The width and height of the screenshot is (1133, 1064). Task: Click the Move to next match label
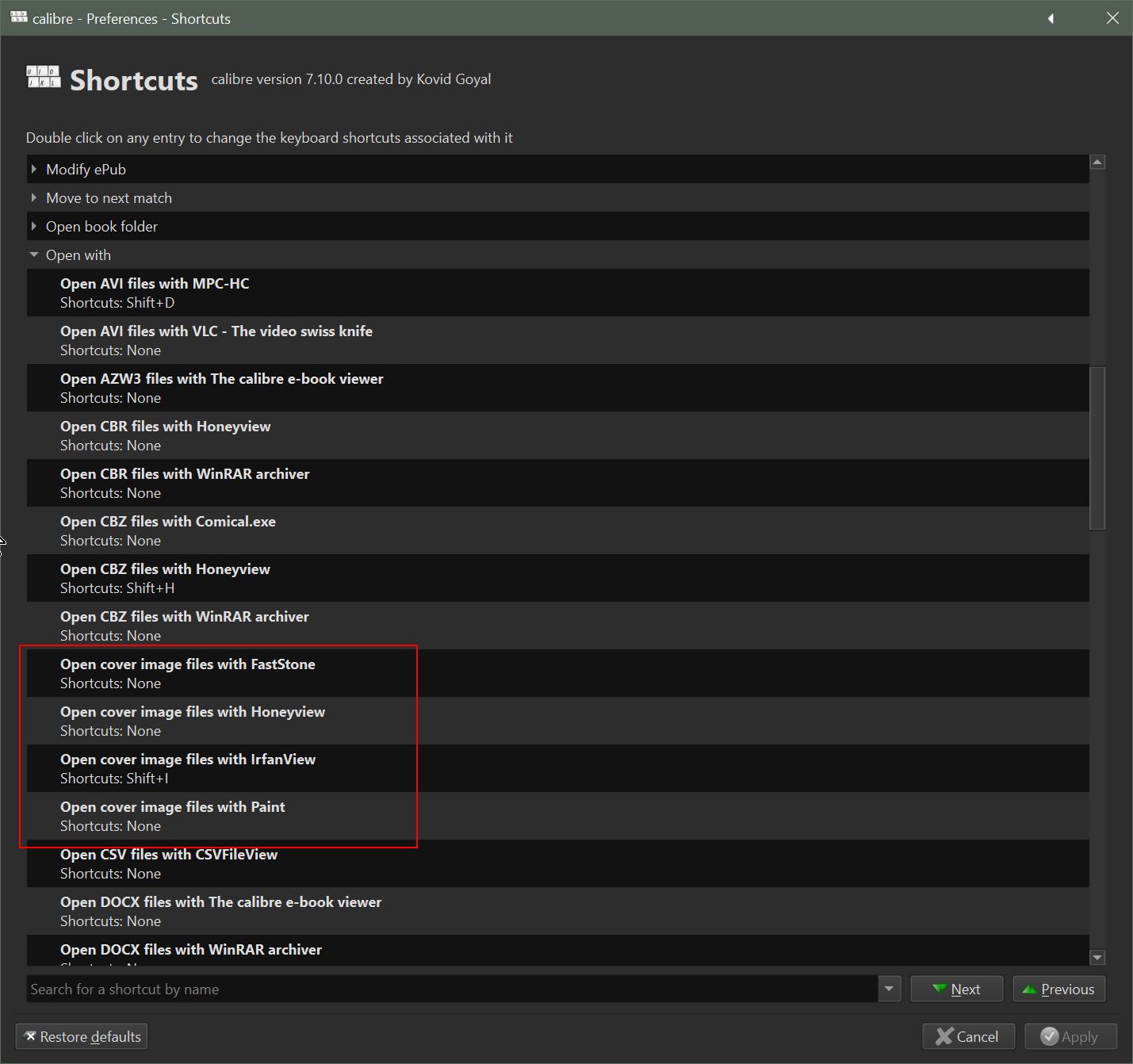click(109, 197)
